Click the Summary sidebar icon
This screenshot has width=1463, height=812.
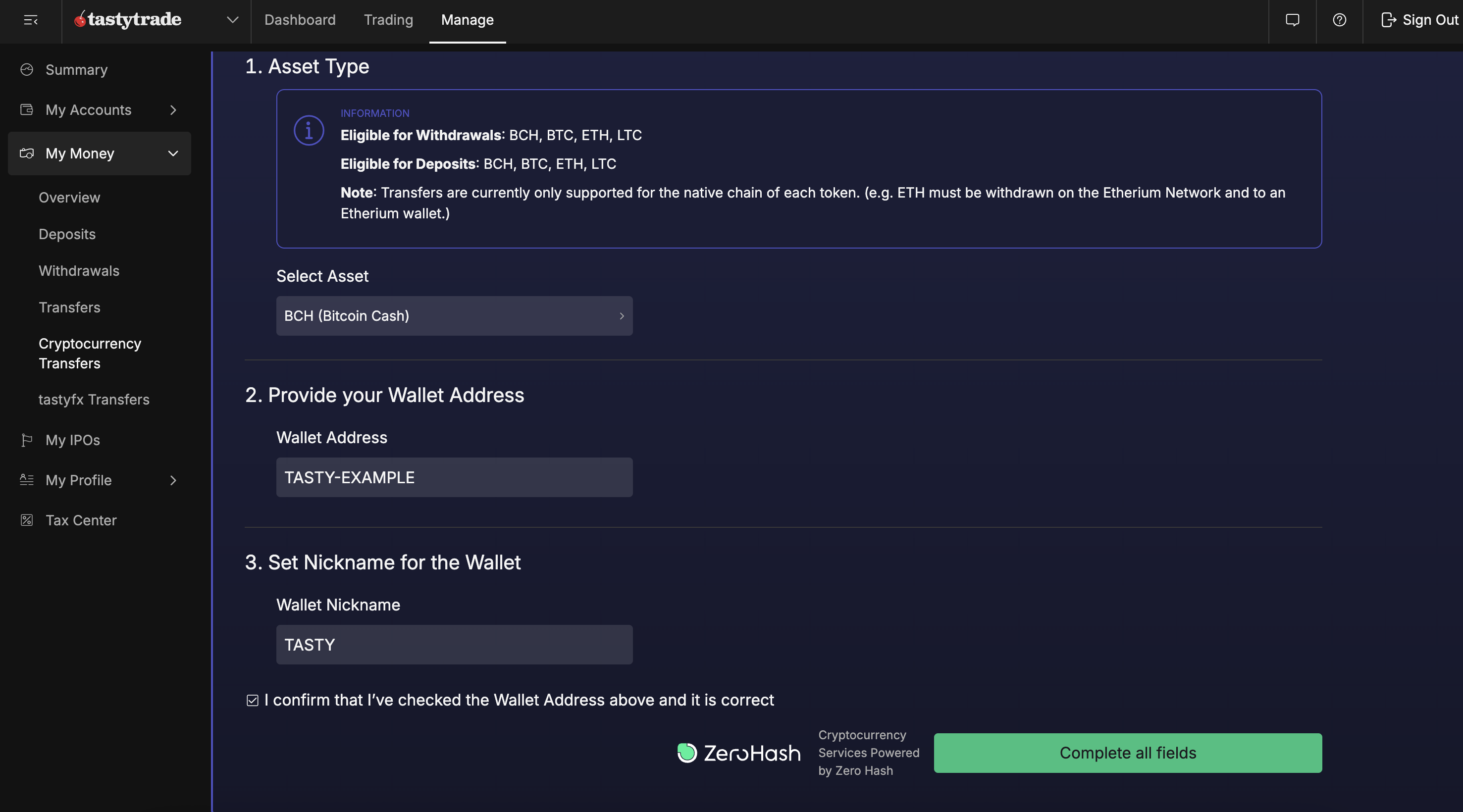tap(27, 70)
